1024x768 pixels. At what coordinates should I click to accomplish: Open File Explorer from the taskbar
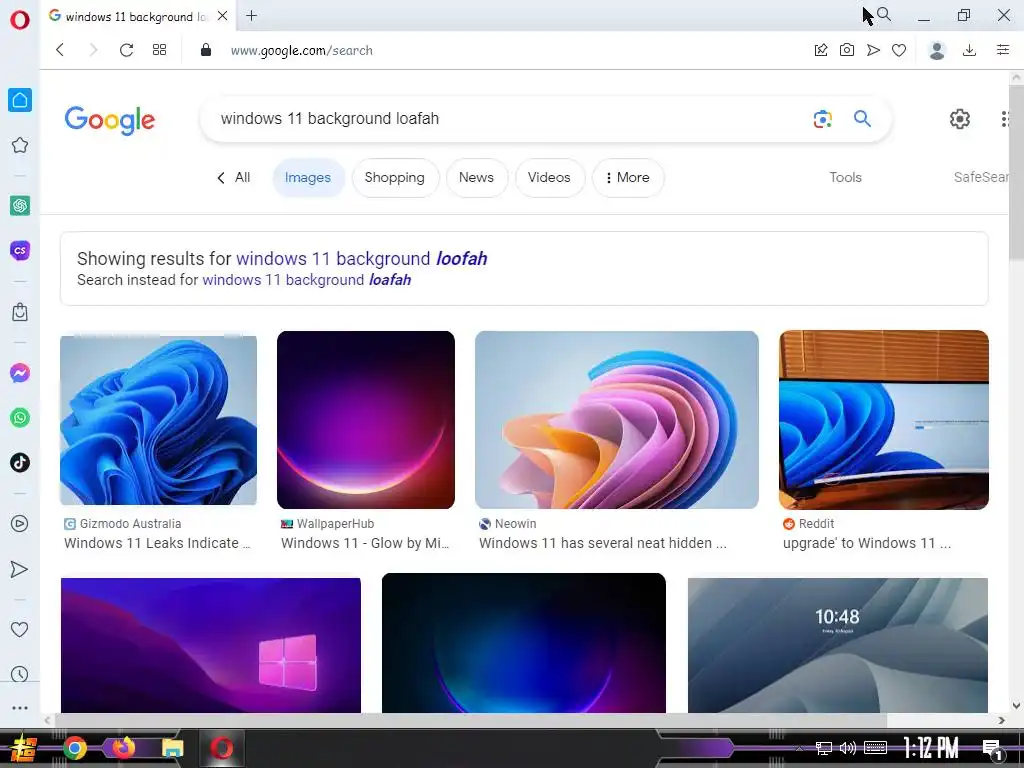pyautogui.click(x=172, y=748)
